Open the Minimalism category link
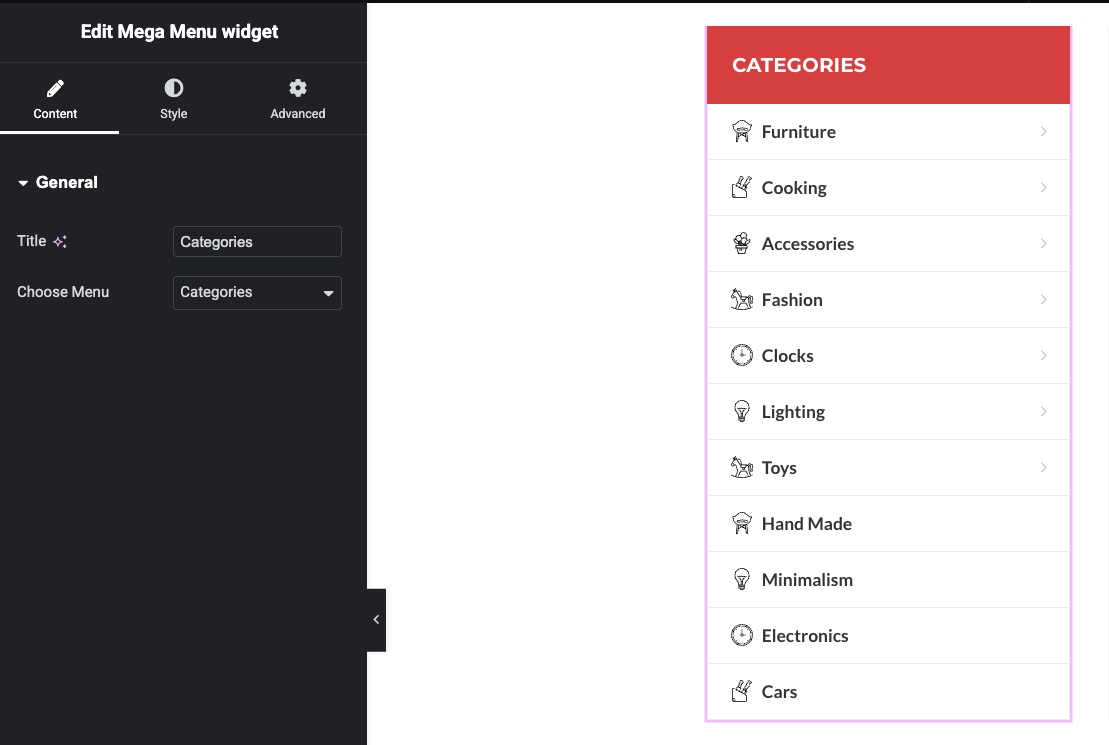Viewport: 1109px width, 745px height. [806, 580]
